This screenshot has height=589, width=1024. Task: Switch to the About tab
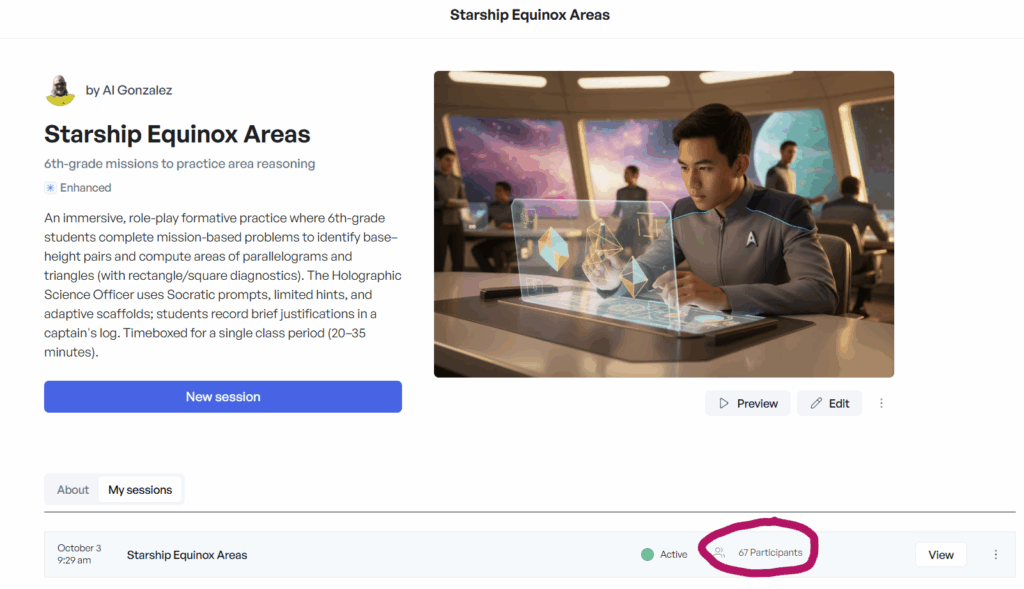click(x=73, y=490)
